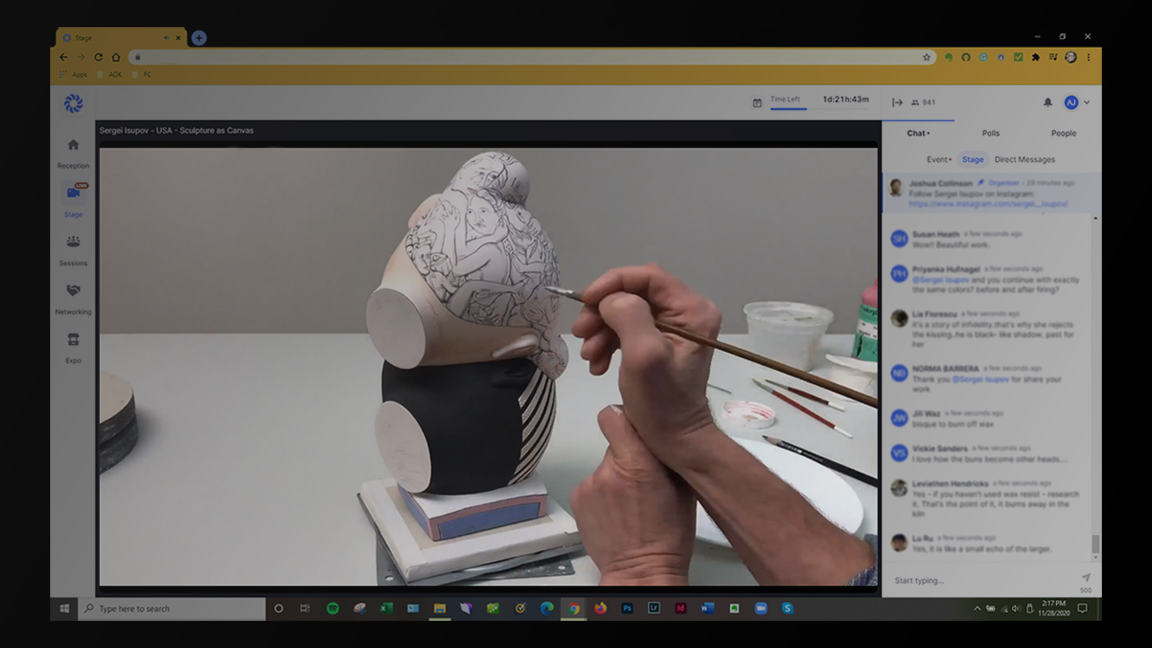Image resolution: width=1152 pixels, height=648 pixels.
Task: Go back with the browser back arrow
Action: [x=63, y=57]
